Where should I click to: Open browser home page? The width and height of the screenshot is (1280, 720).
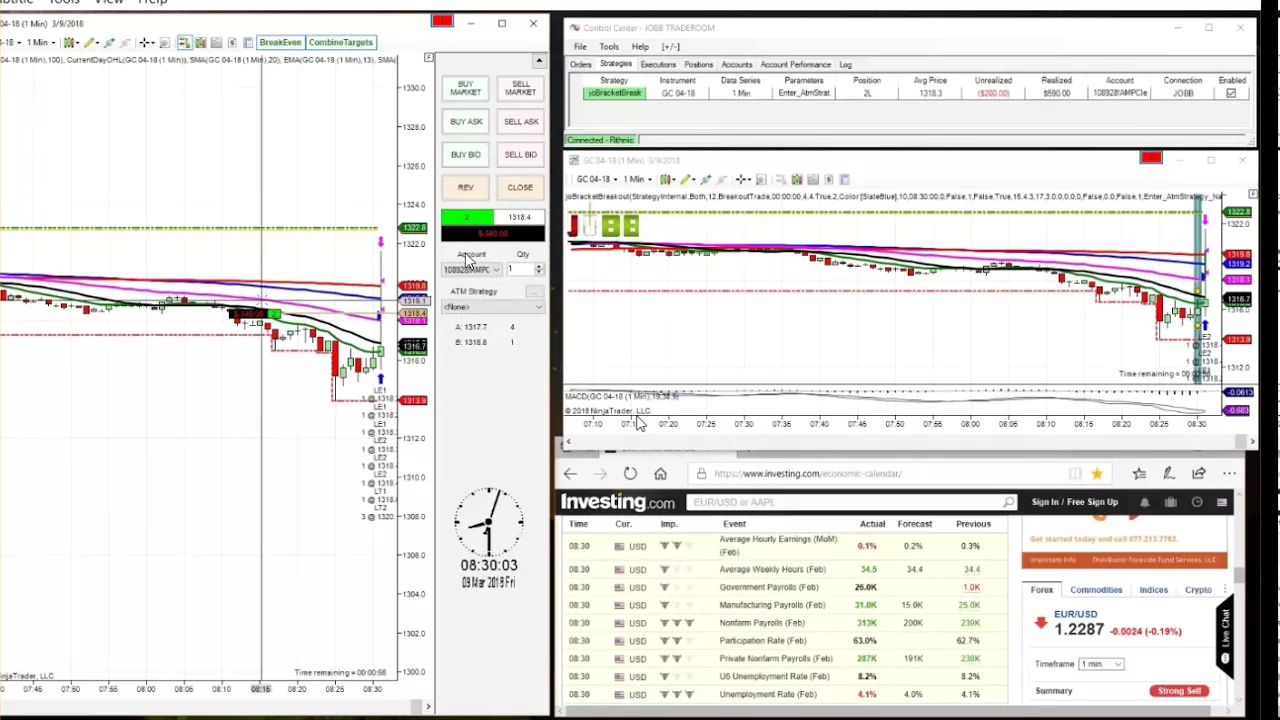tap(660, 474)
